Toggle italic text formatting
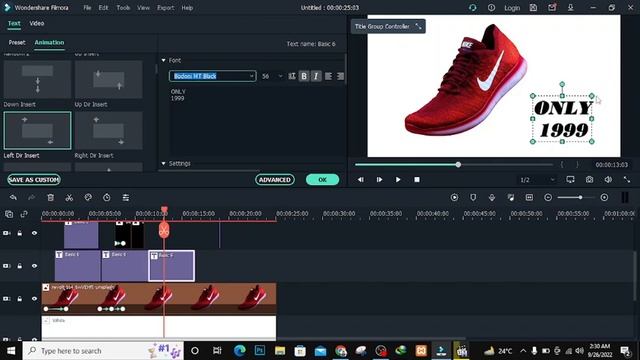Screen dimensions: 640x360 [x=316, y=76]
